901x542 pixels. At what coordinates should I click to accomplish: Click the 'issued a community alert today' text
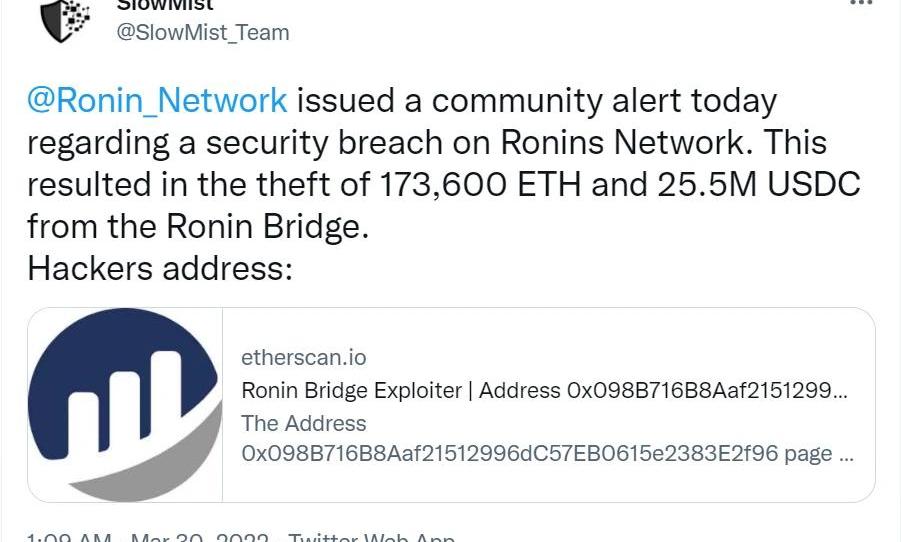tap(537, 101)
